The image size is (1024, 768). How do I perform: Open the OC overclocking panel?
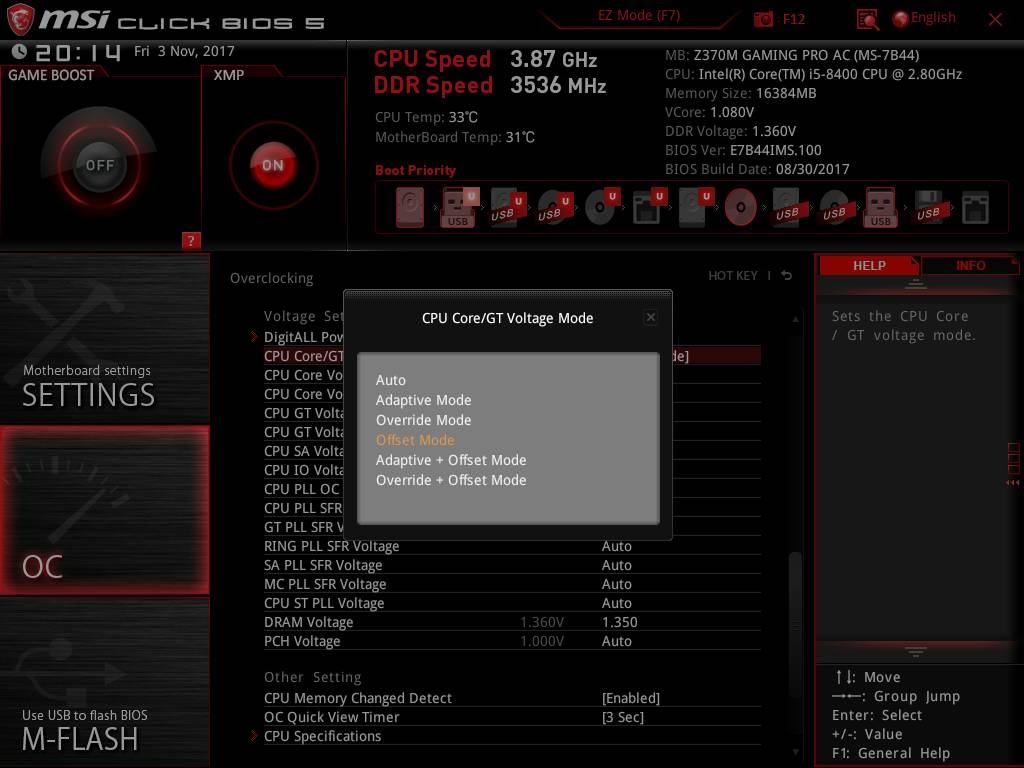click(x=104, y=510)
